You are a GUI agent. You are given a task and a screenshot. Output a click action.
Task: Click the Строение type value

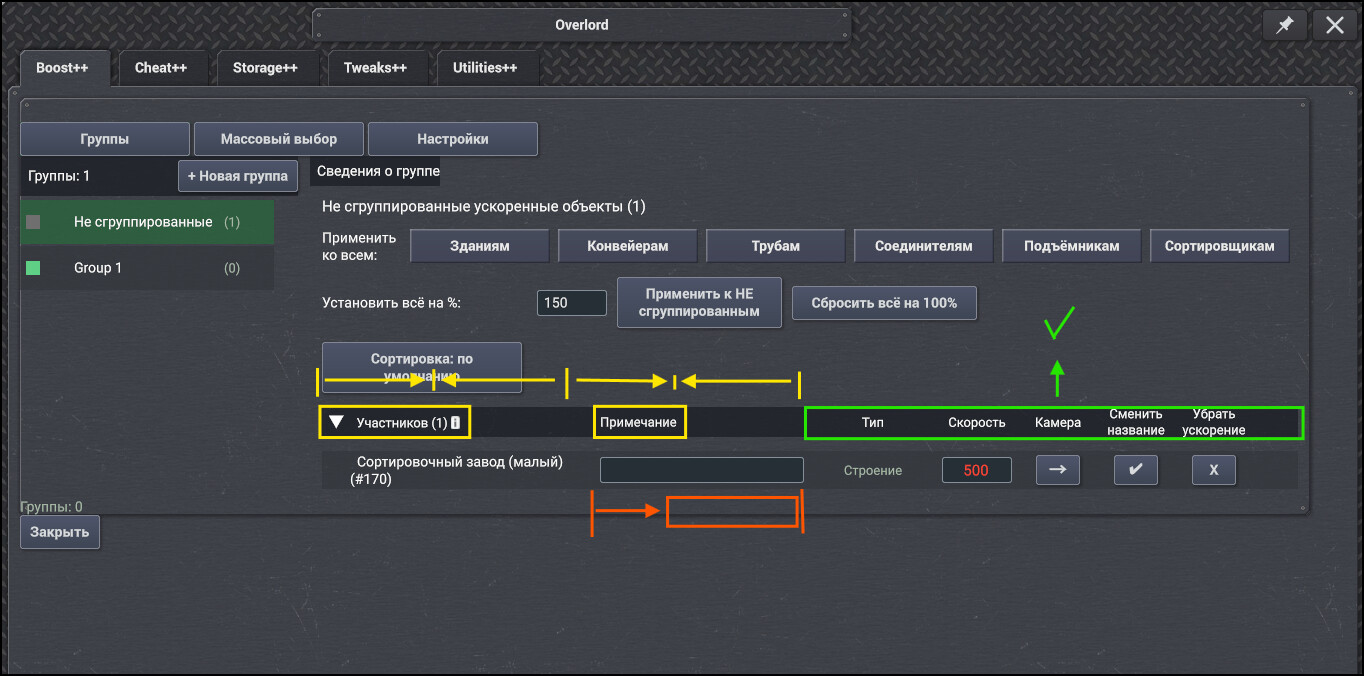(873, 470)
